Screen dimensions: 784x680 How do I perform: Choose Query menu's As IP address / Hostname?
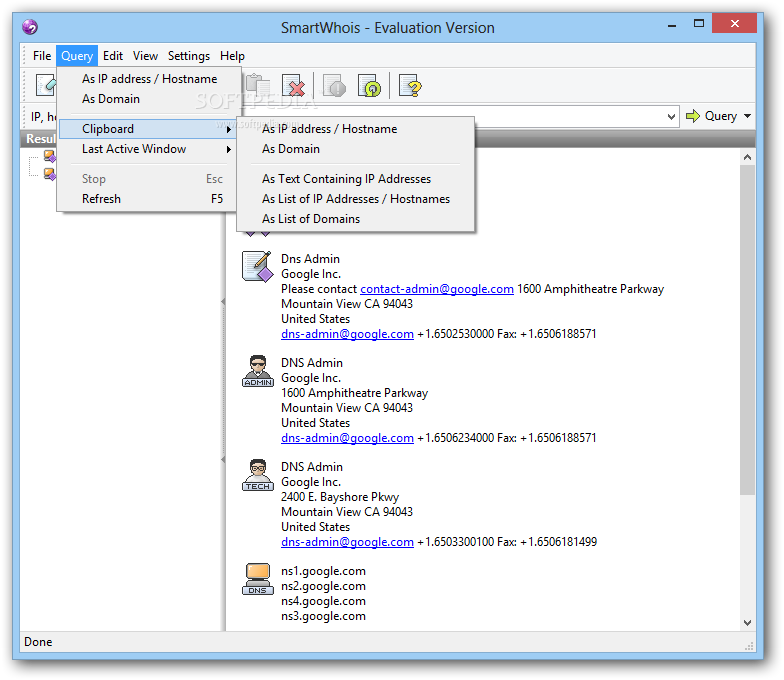(x=148, y=79)
